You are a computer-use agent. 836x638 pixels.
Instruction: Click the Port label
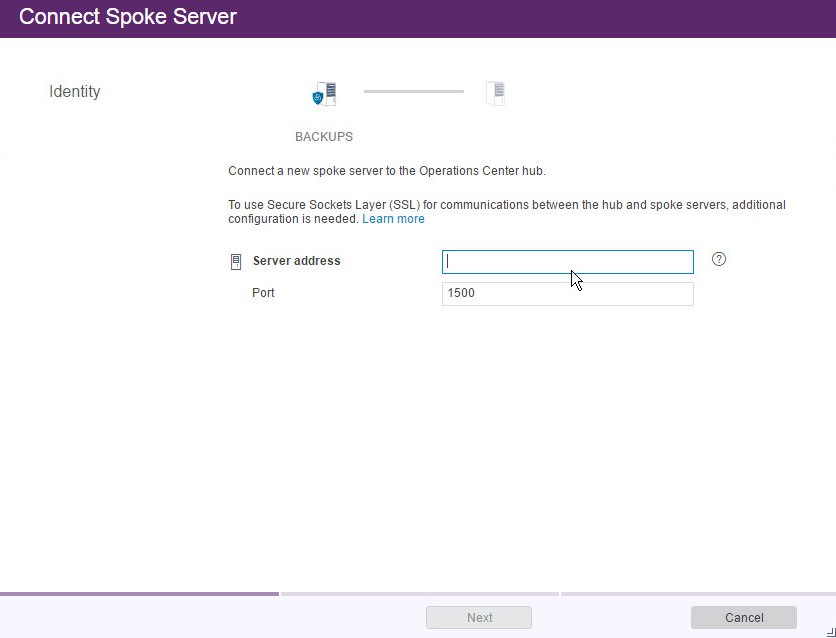pos(263,293)
